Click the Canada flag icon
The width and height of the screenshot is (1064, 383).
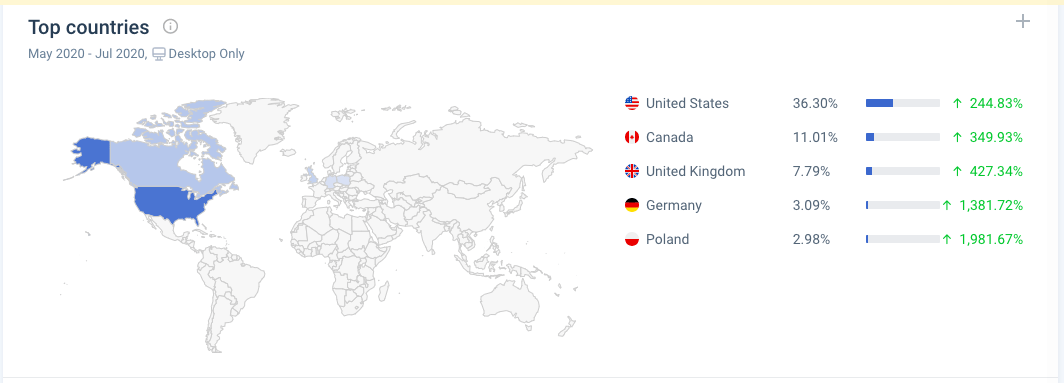(632, 137)
